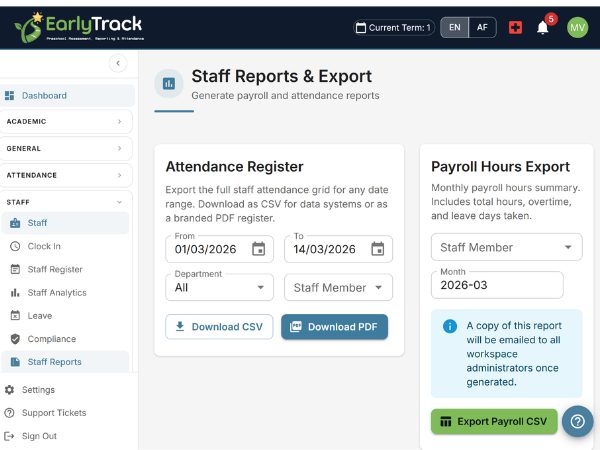This screenshot has height=450, width=600.
Task: Collapse the STAFF sidebar section
Action: coord(66,202)
